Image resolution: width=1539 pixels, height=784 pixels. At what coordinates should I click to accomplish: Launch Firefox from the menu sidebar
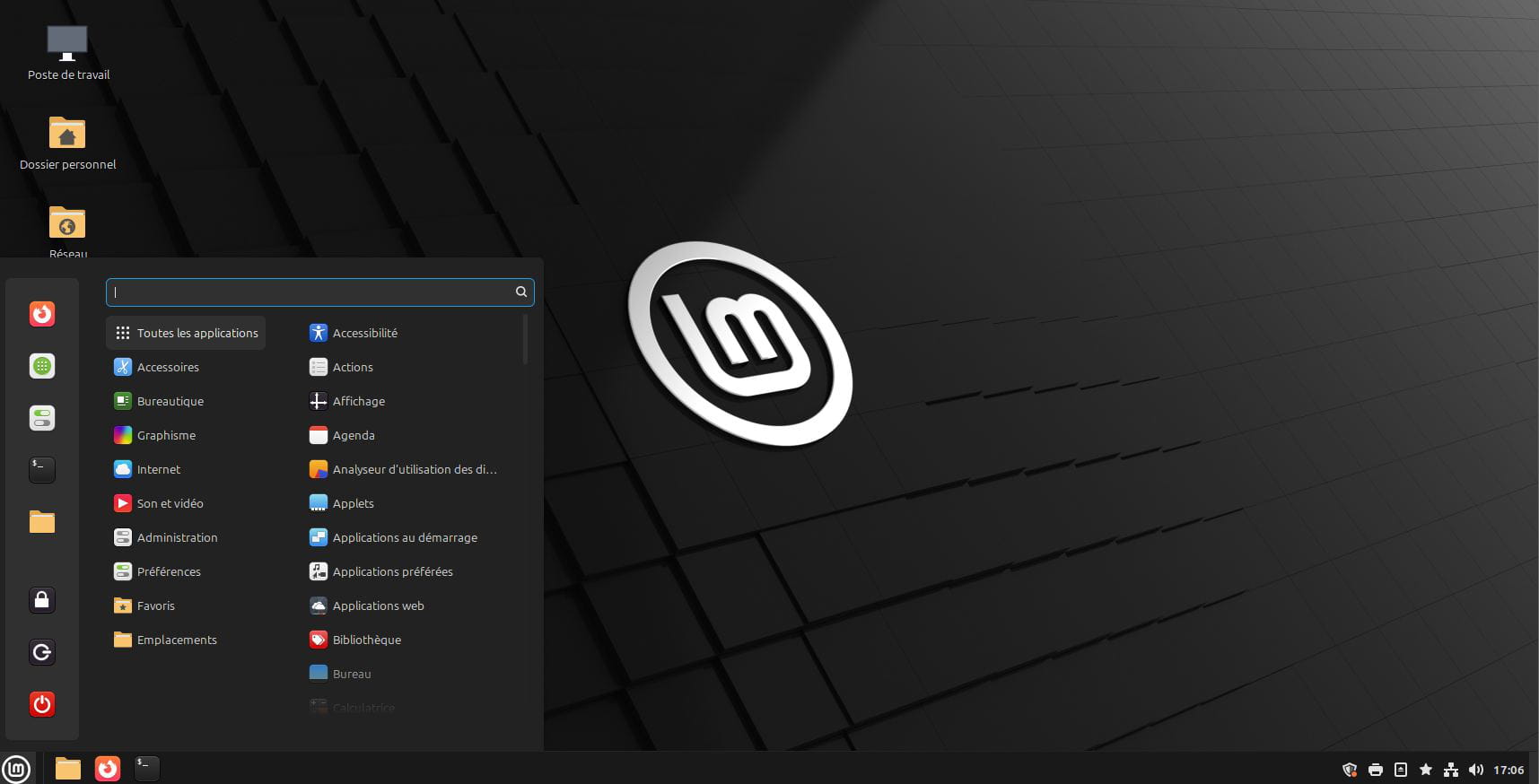[x=42, y=314]
